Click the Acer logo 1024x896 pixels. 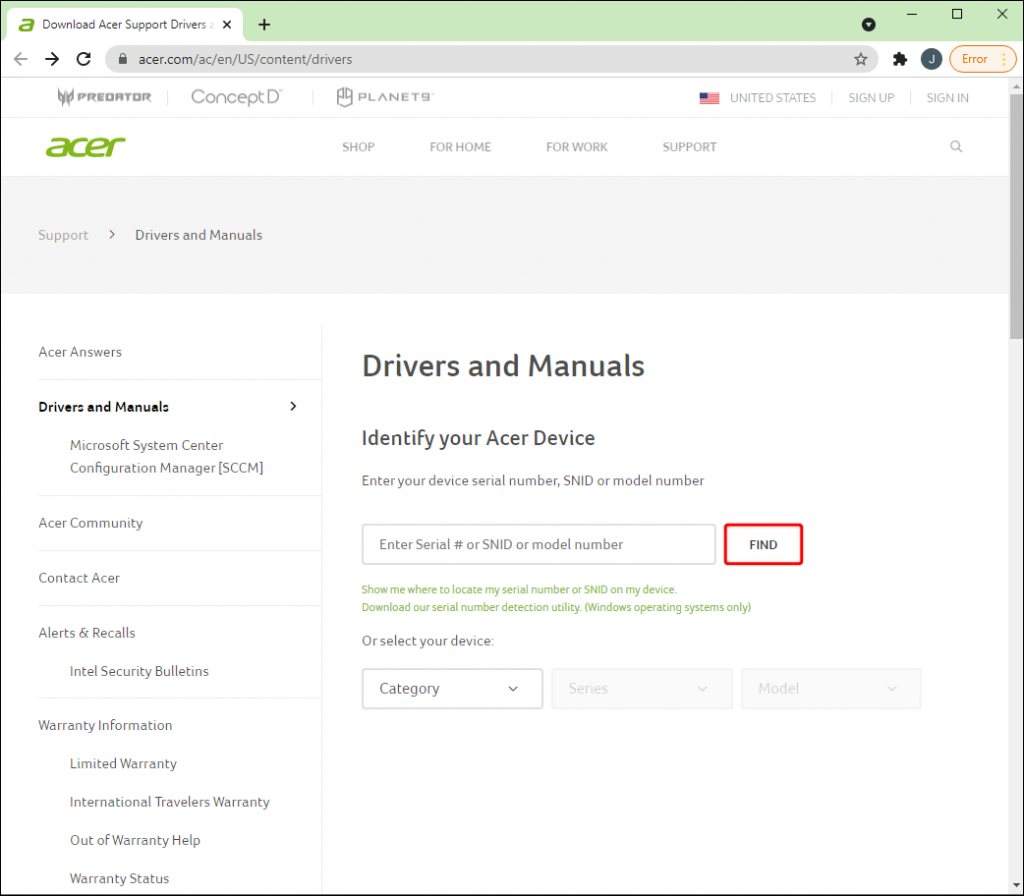point(85,147)
